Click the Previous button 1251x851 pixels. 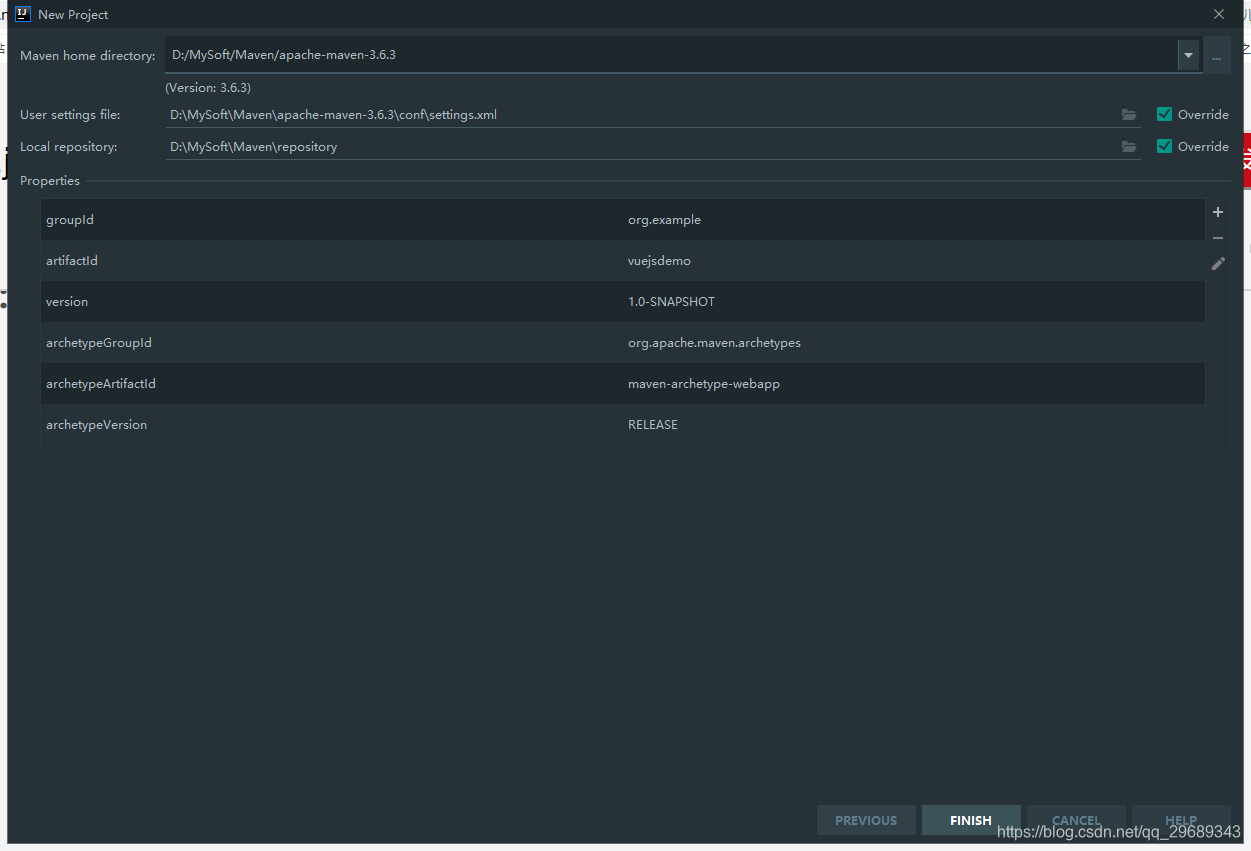pos(866,820)
